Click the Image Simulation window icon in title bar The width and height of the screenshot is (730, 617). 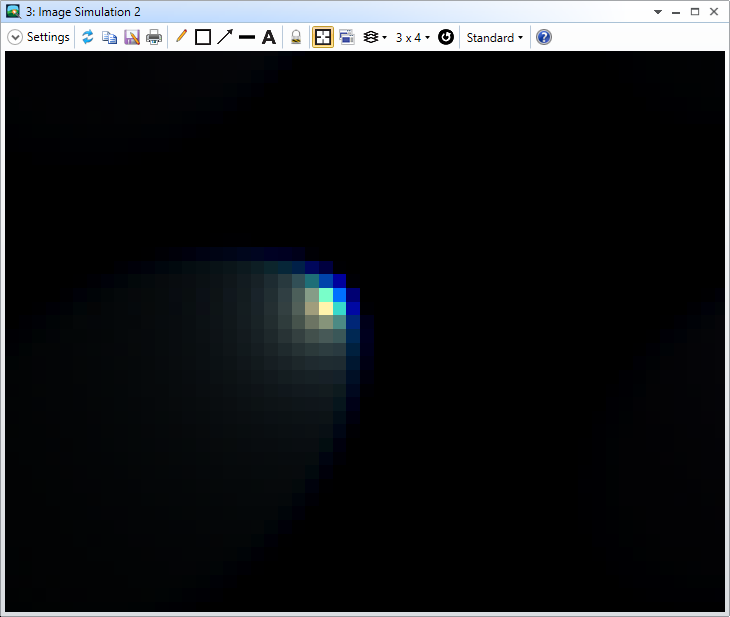coord(13,12)
